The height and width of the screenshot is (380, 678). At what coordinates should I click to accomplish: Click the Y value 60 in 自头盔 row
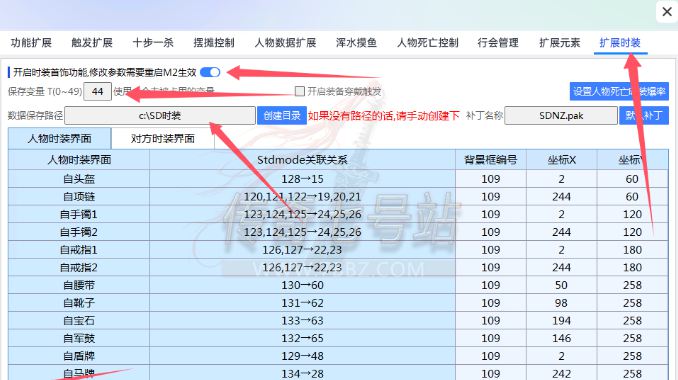pos(633,179)
